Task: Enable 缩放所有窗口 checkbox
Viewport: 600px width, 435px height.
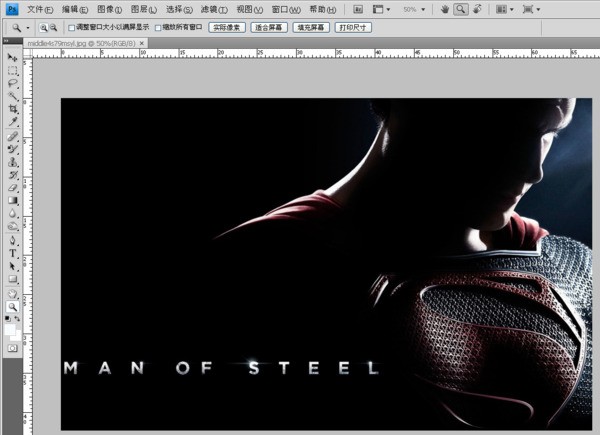Action: click(158, 28)
